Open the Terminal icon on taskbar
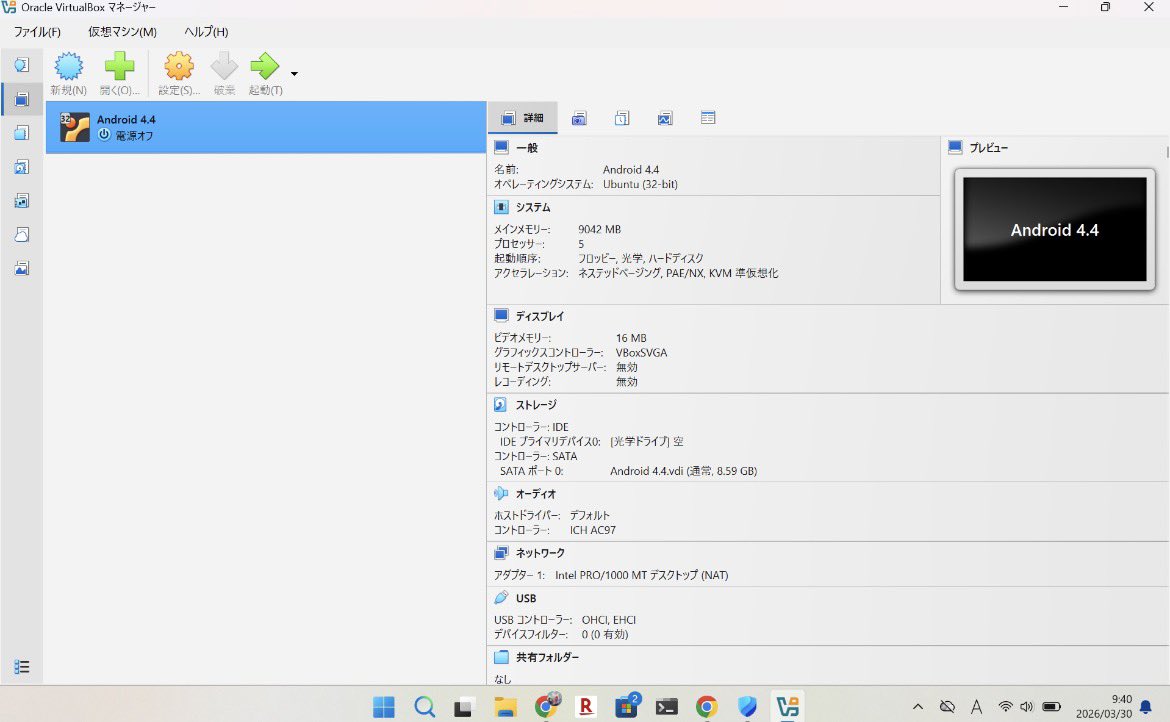 666,706
